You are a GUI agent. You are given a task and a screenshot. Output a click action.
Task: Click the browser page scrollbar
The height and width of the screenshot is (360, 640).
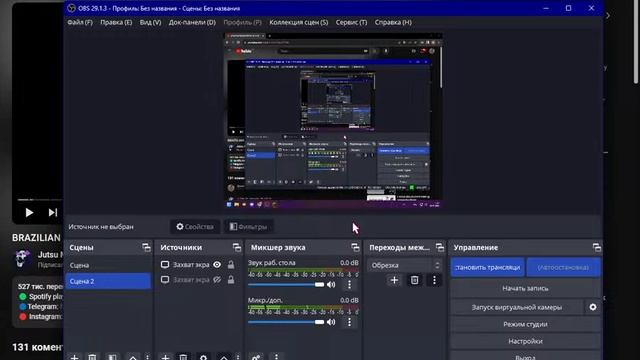(x=636, y=42)
